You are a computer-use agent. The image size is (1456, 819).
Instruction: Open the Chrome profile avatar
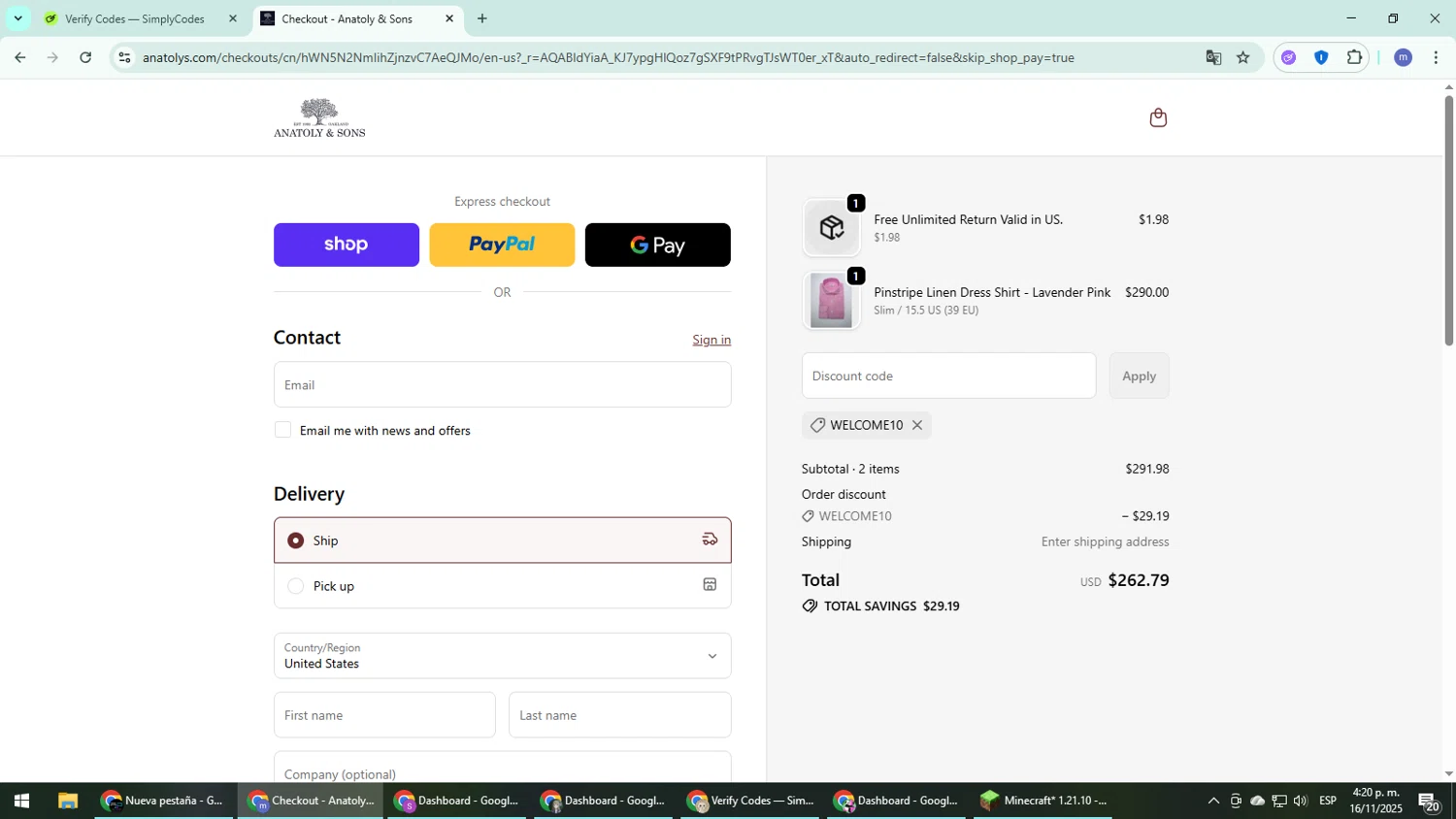click(1403, 57)
